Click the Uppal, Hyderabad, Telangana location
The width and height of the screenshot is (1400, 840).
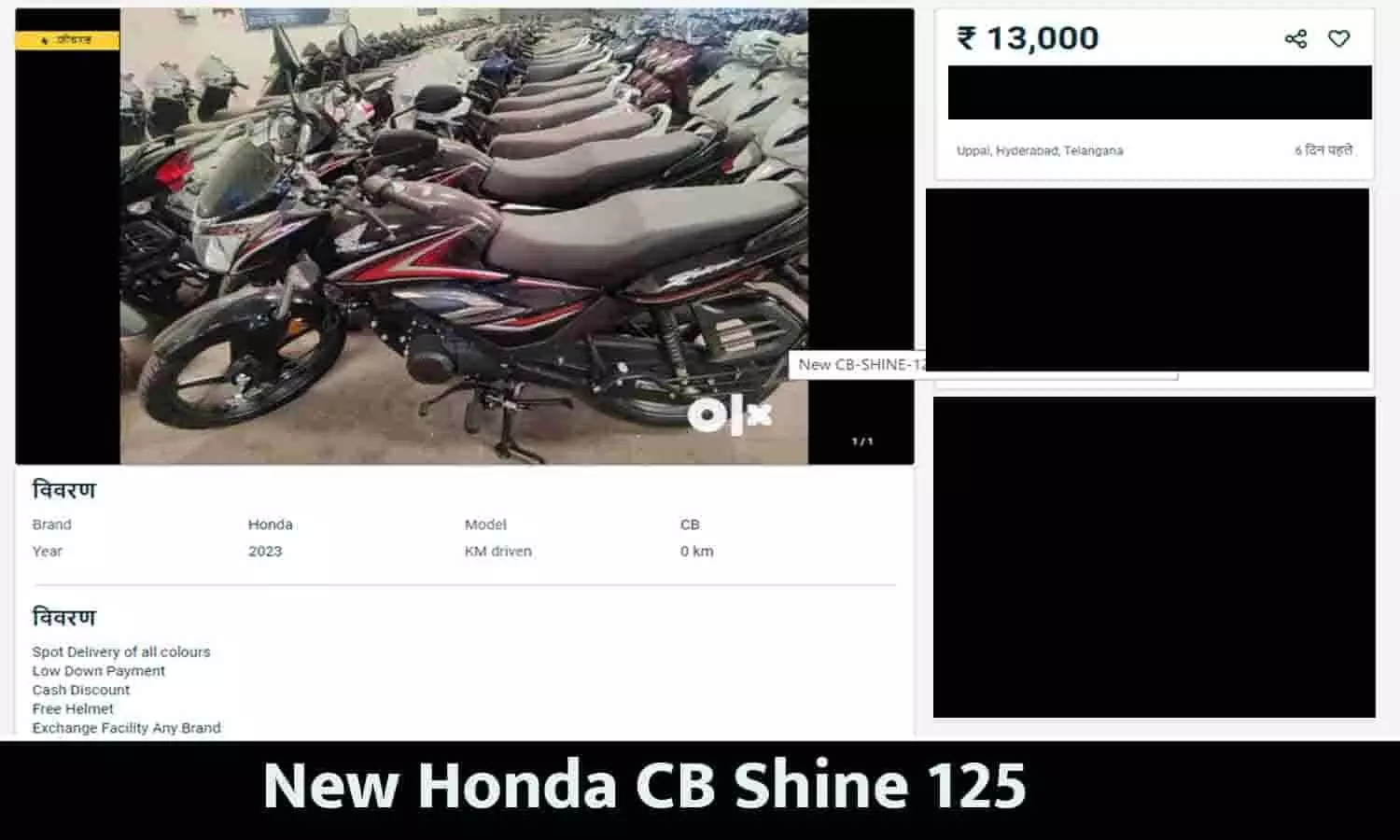tap(1040, 150)
